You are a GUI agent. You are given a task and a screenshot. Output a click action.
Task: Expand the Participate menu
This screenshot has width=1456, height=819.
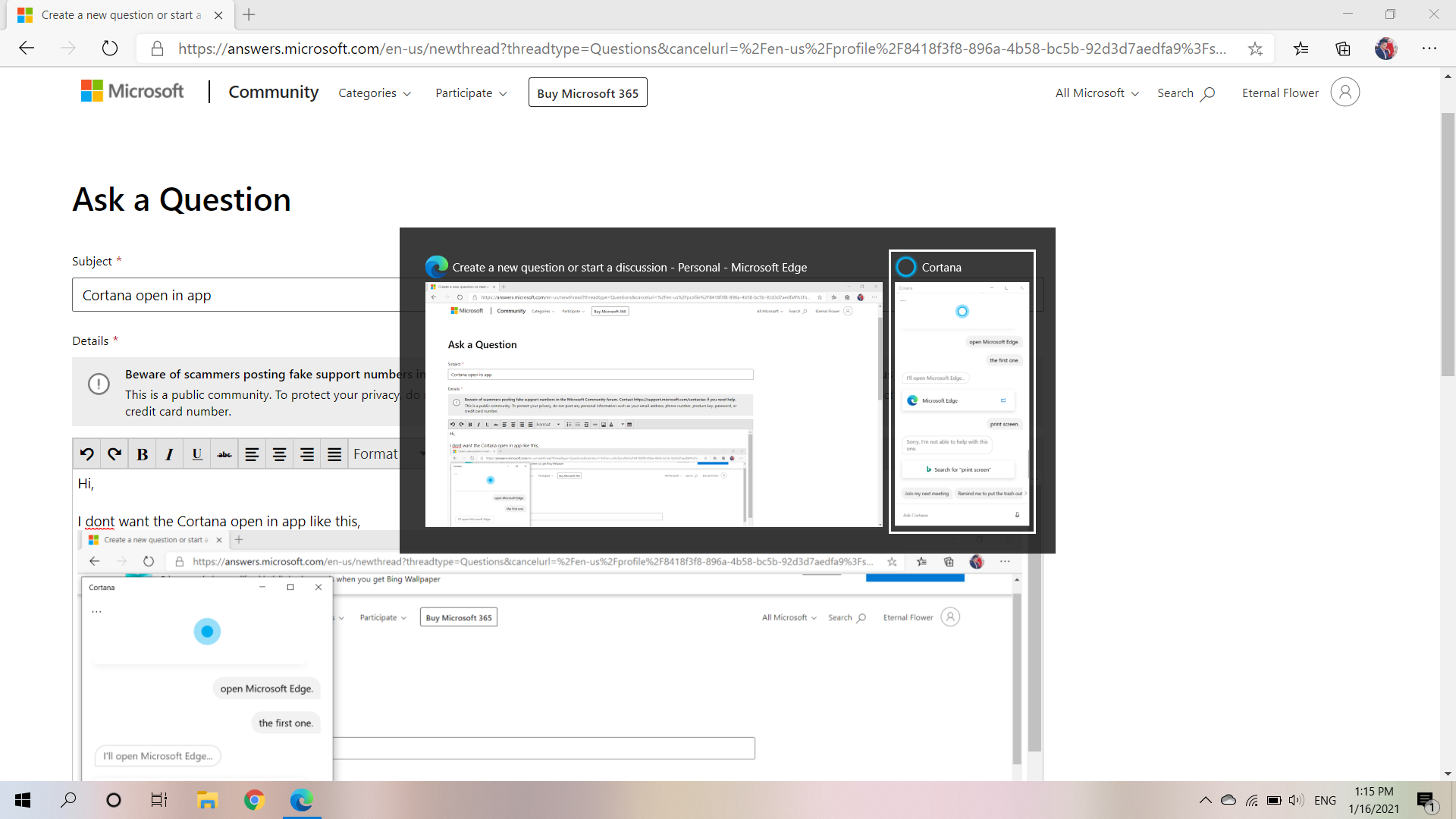pos(471,93)
